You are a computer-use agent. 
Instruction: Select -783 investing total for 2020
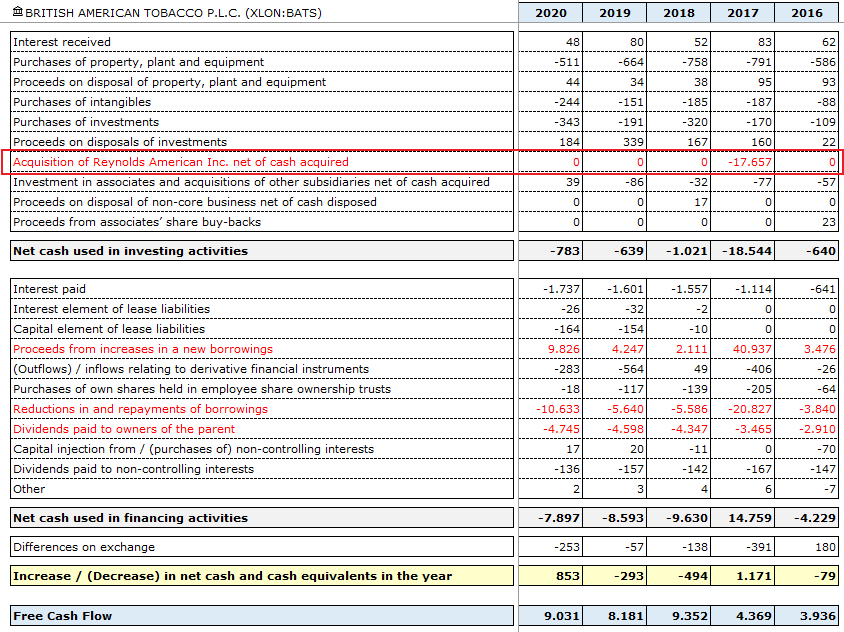click(x=565, y=251)
